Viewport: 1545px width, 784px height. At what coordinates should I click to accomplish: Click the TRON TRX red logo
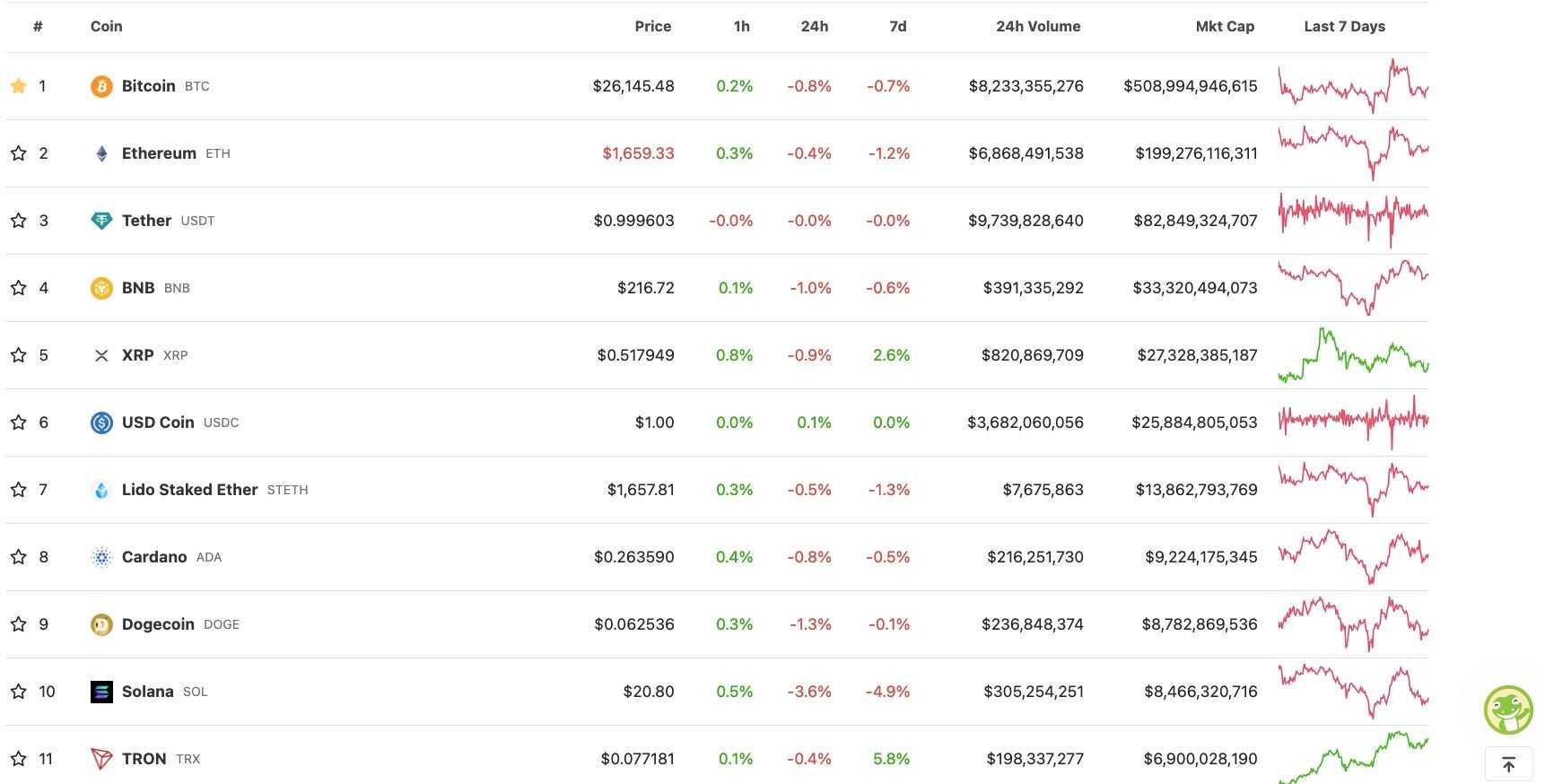(101, 758)
